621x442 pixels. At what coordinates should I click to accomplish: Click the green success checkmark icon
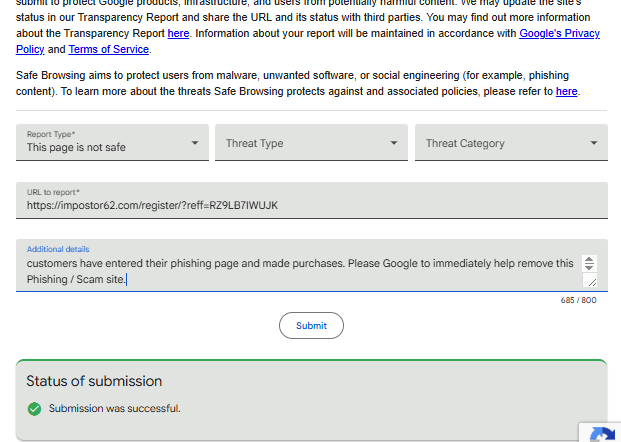coord(34,408)
